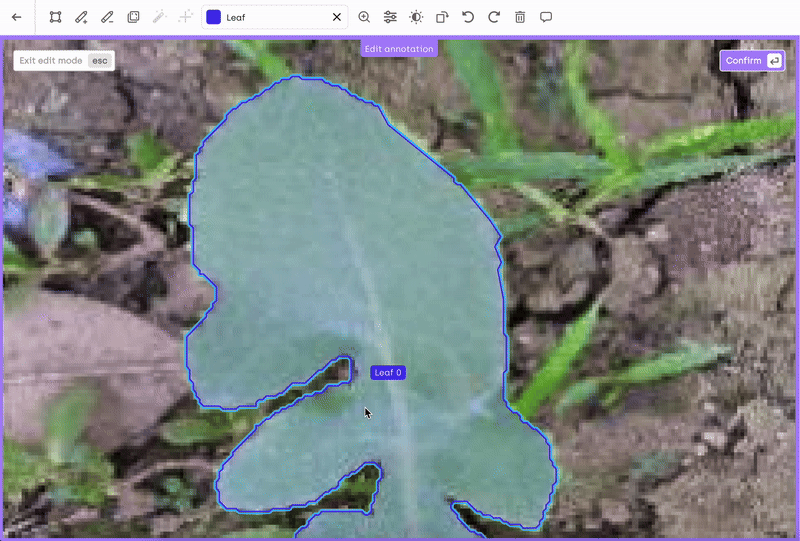Click the smart point sparkle tool
The height and width of the screenshot is (541, 800).
[x=185, y=17]
